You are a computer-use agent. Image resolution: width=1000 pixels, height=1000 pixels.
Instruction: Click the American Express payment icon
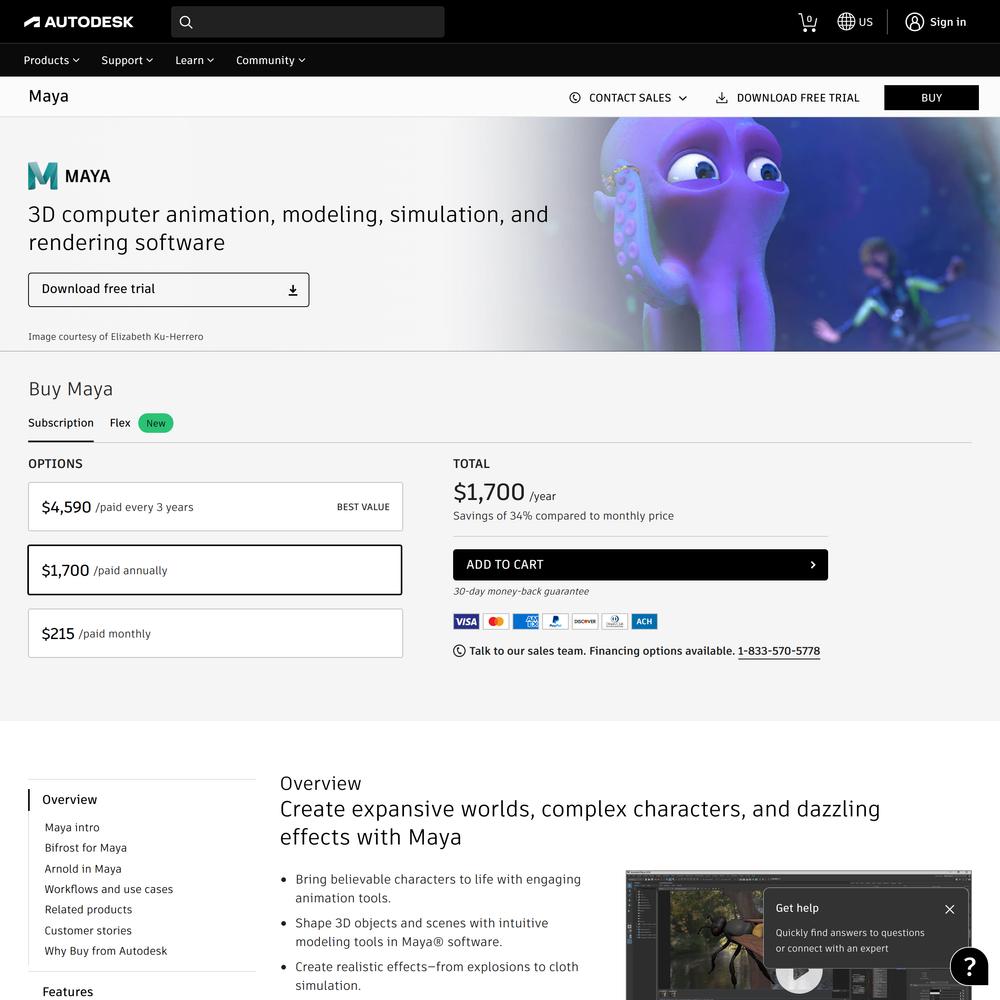pyautogui.click(x=526, y=621)
